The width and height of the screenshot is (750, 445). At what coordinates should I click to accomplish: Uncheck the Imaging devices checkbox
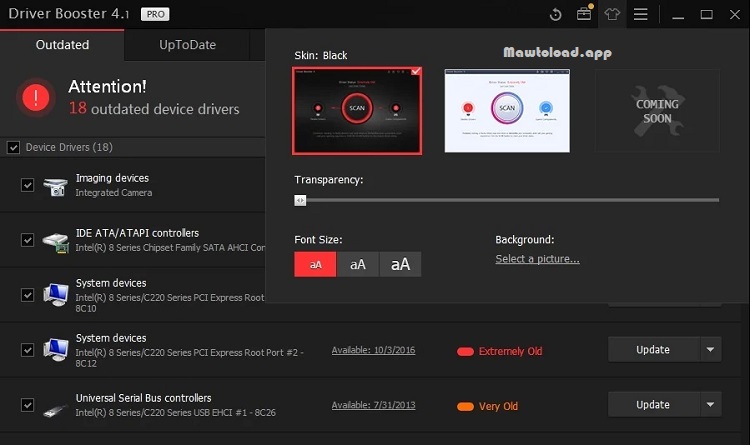click(x=27, y=185)
